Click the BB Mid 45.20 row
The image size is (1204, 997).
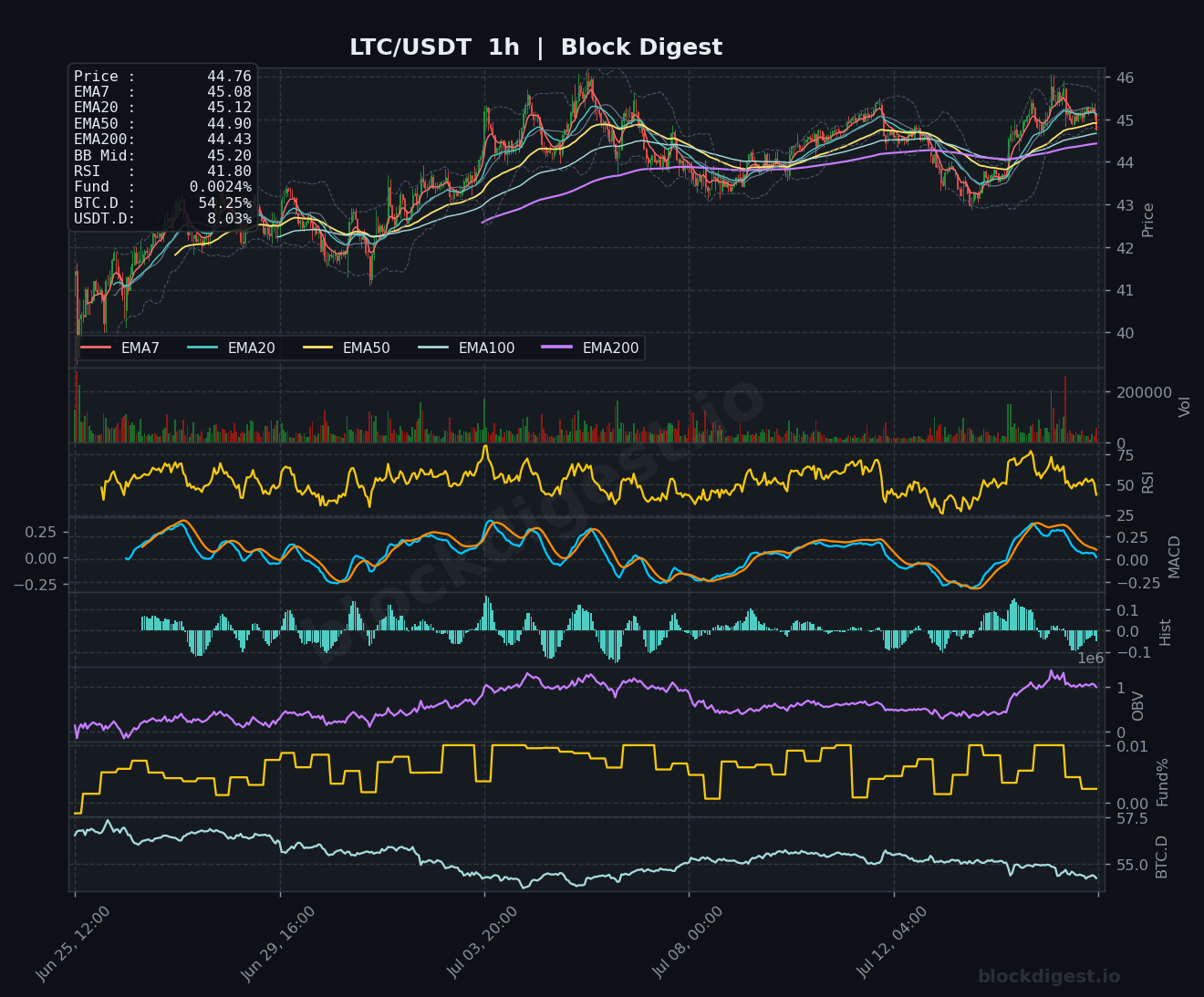(162, 156)
